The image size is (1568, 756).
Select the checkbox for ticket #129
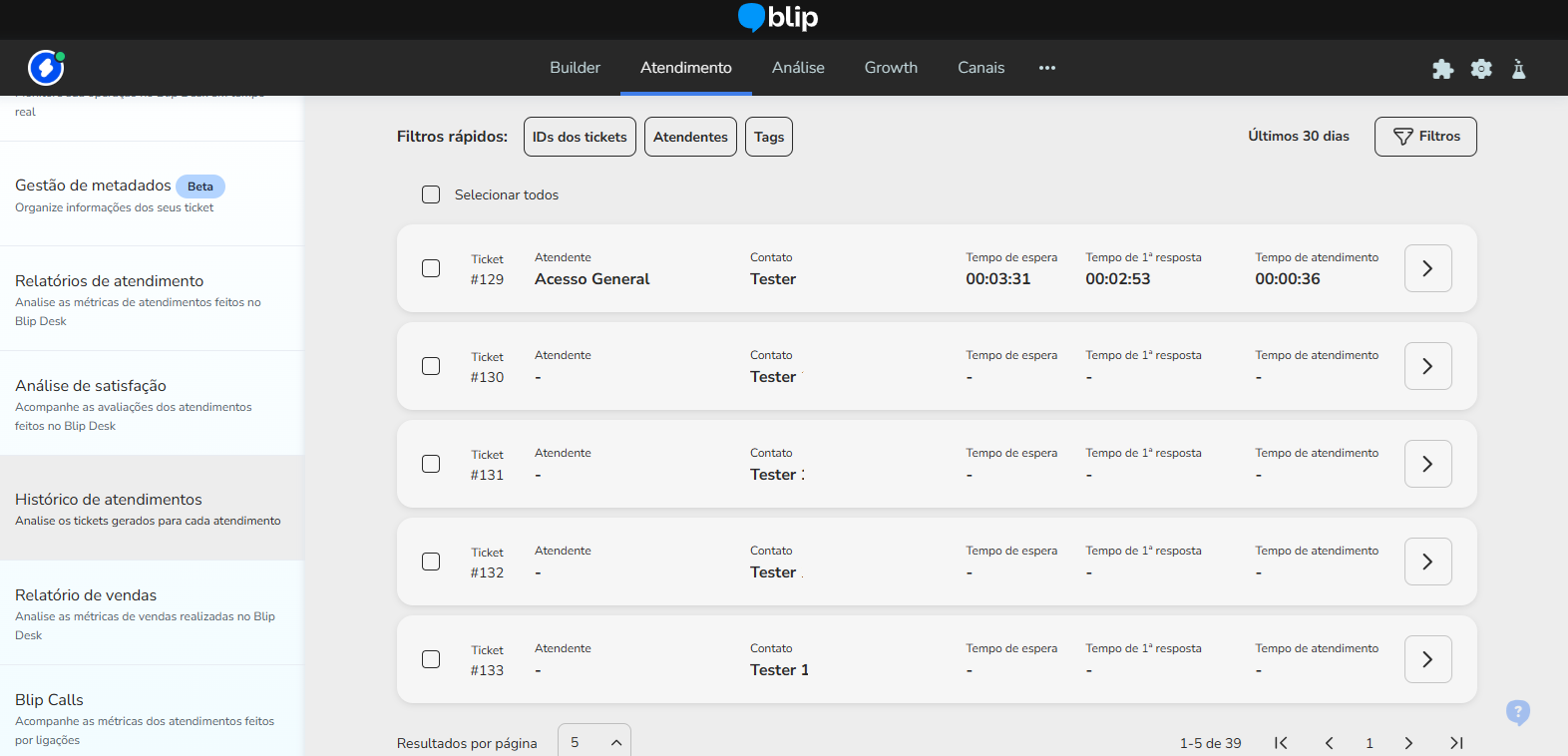(431, 268)
